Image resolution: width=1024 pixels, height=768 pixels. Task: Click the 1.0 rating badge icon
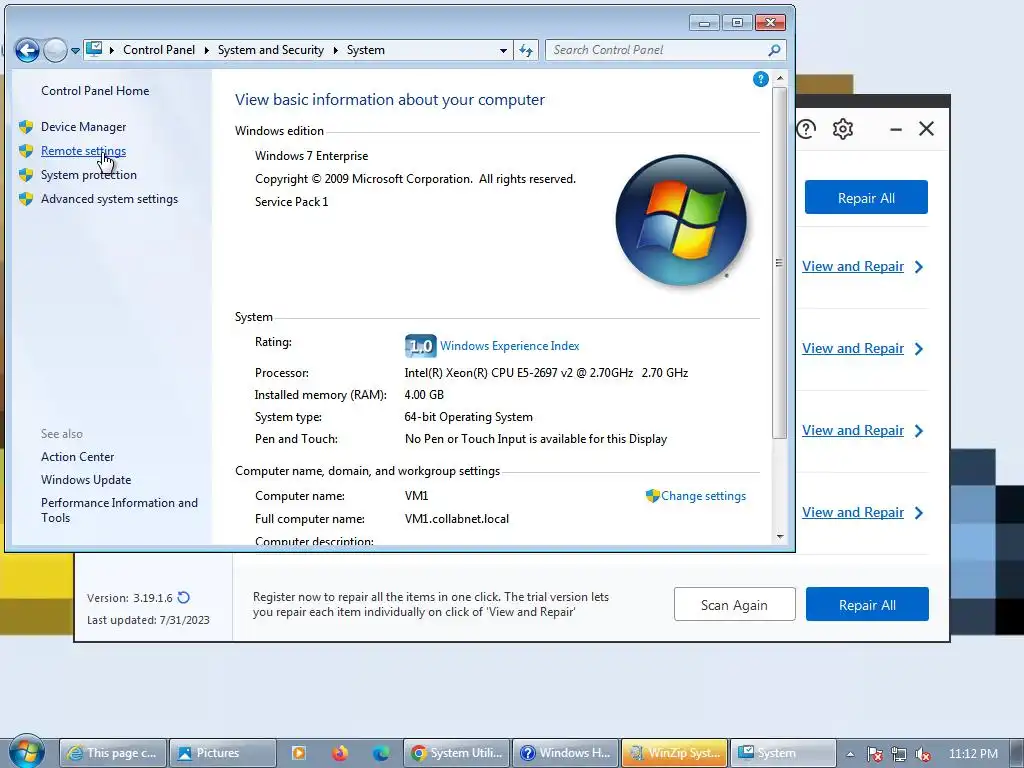tap(421, 345)
